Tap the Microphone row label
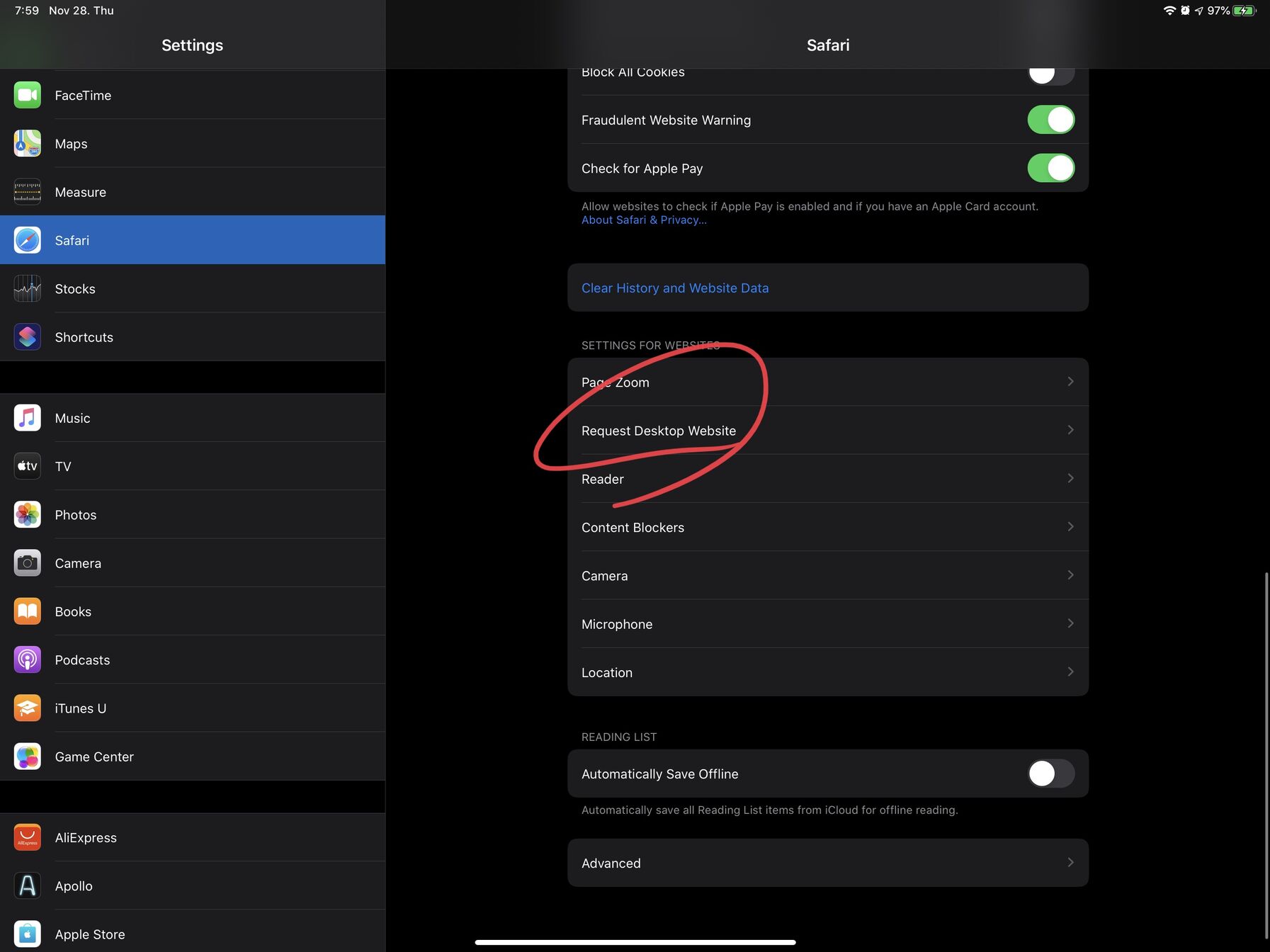 617,624
